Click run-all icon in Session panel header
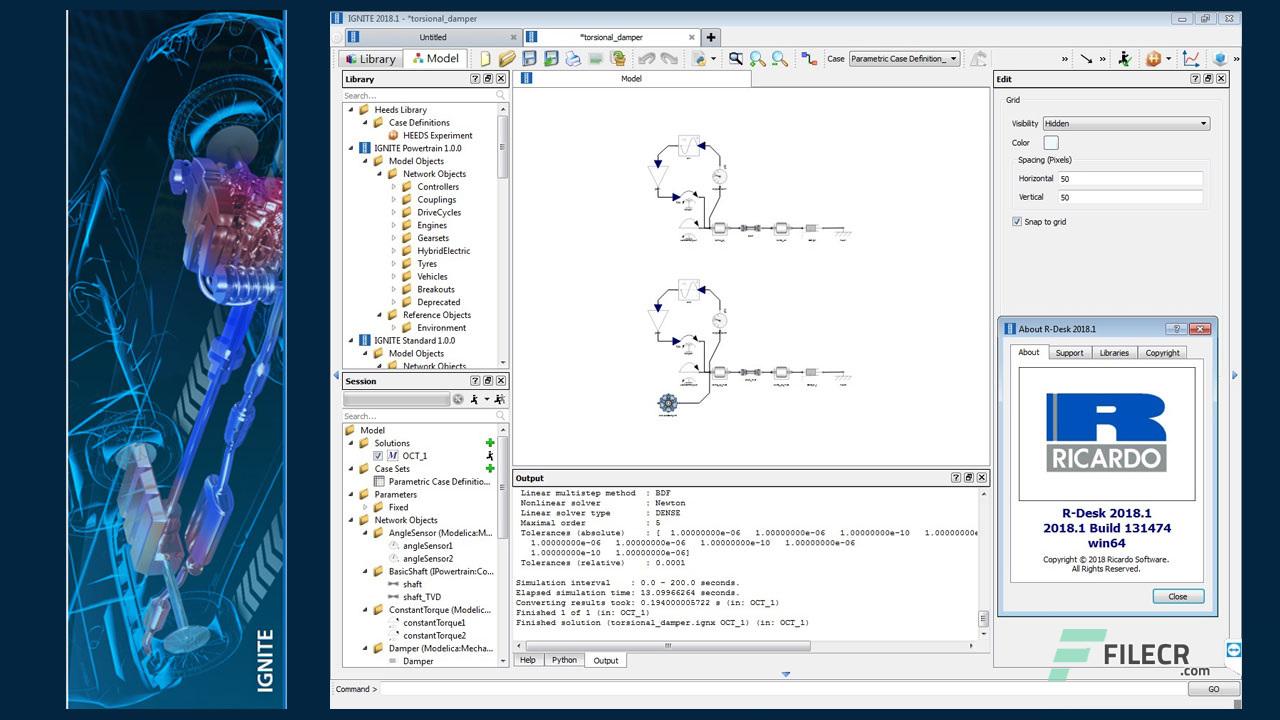This screenshot has height=720, width=1280. click(x=499, y=399)
